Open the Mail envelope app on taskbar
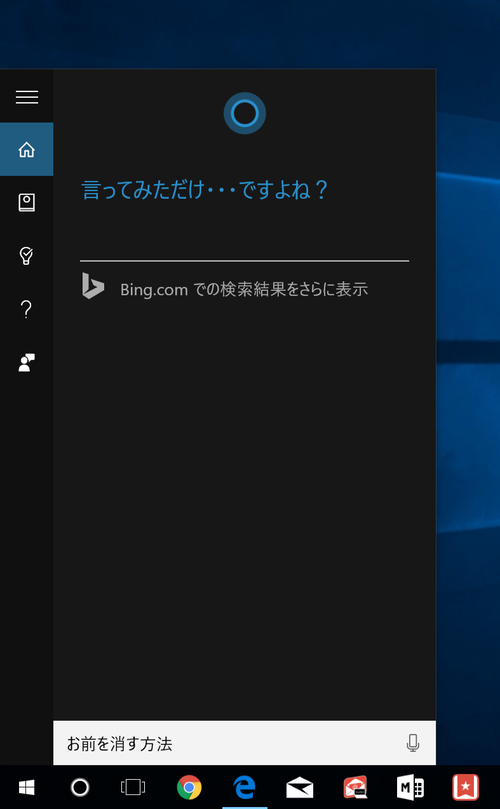 tap(300, 788)
